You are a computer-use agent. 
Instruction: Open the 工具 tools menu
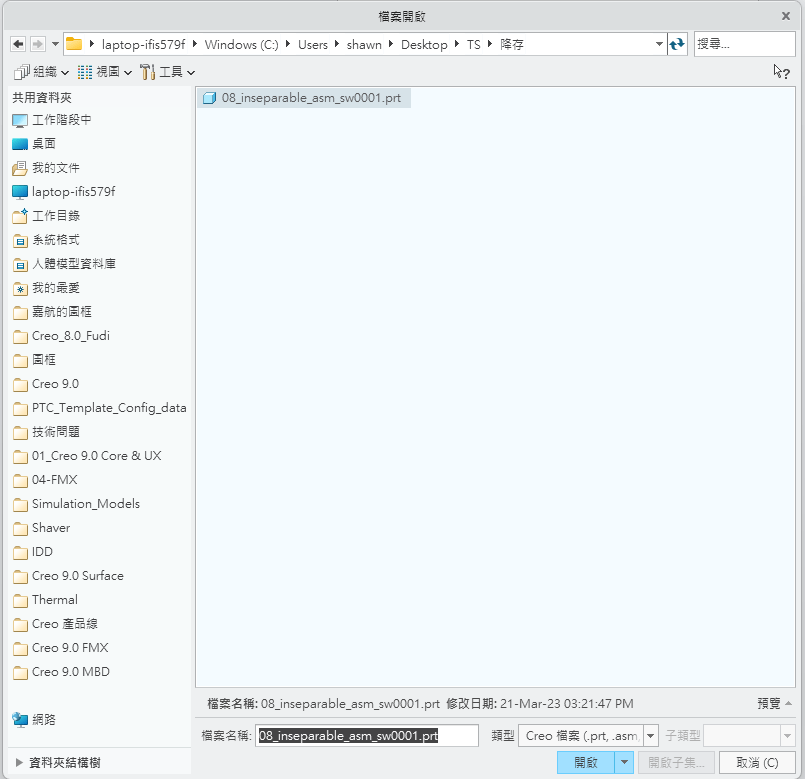tap(168, 72)
